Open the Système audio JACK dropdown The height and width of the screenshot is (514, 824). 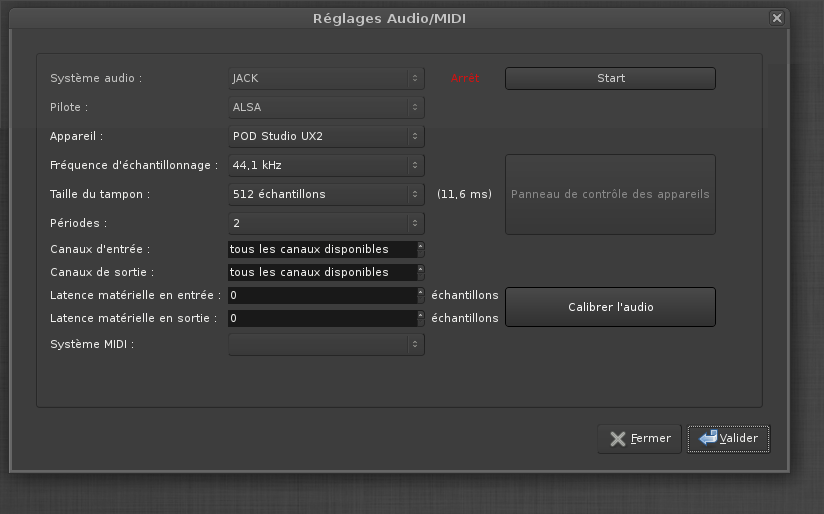coord(326,78)
